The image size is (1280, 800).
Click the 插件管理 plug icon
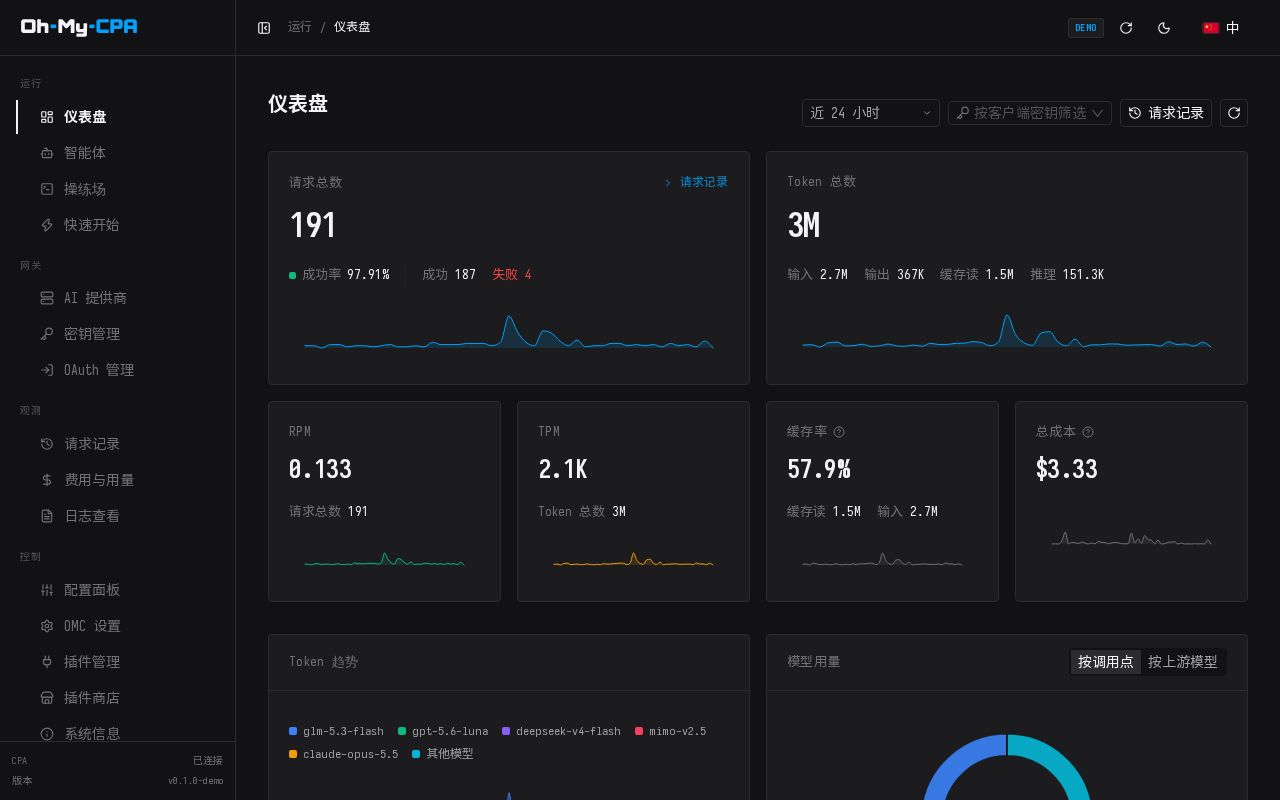click(47, 662)
